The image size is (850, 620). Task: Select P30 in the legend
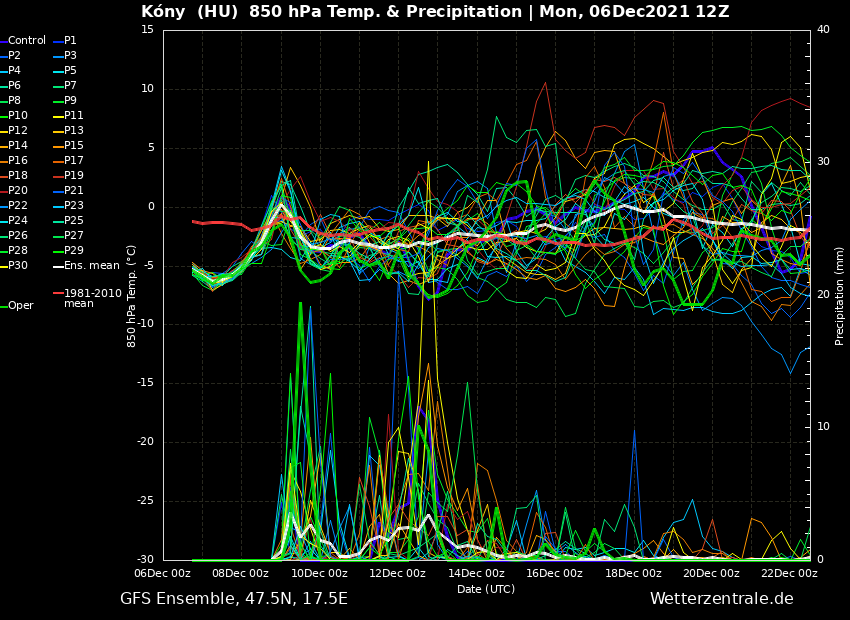click(18, 266)
